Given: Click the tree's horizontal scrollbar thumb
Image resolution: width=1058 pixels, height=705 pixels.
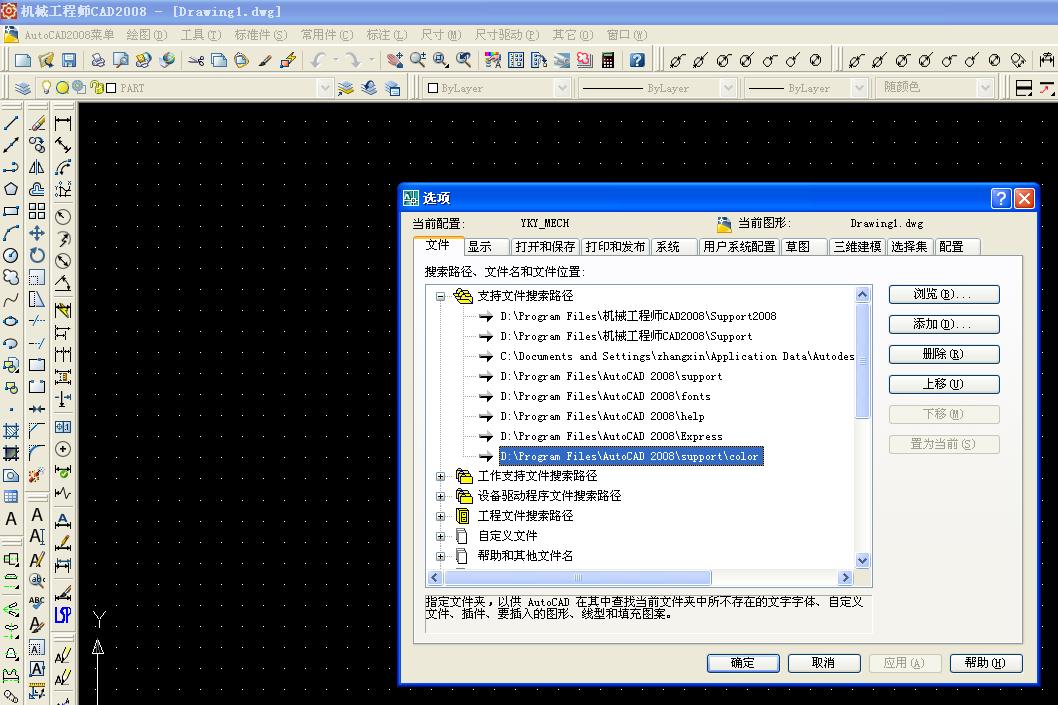Looking at the screenshot, I should click(578, 577).
